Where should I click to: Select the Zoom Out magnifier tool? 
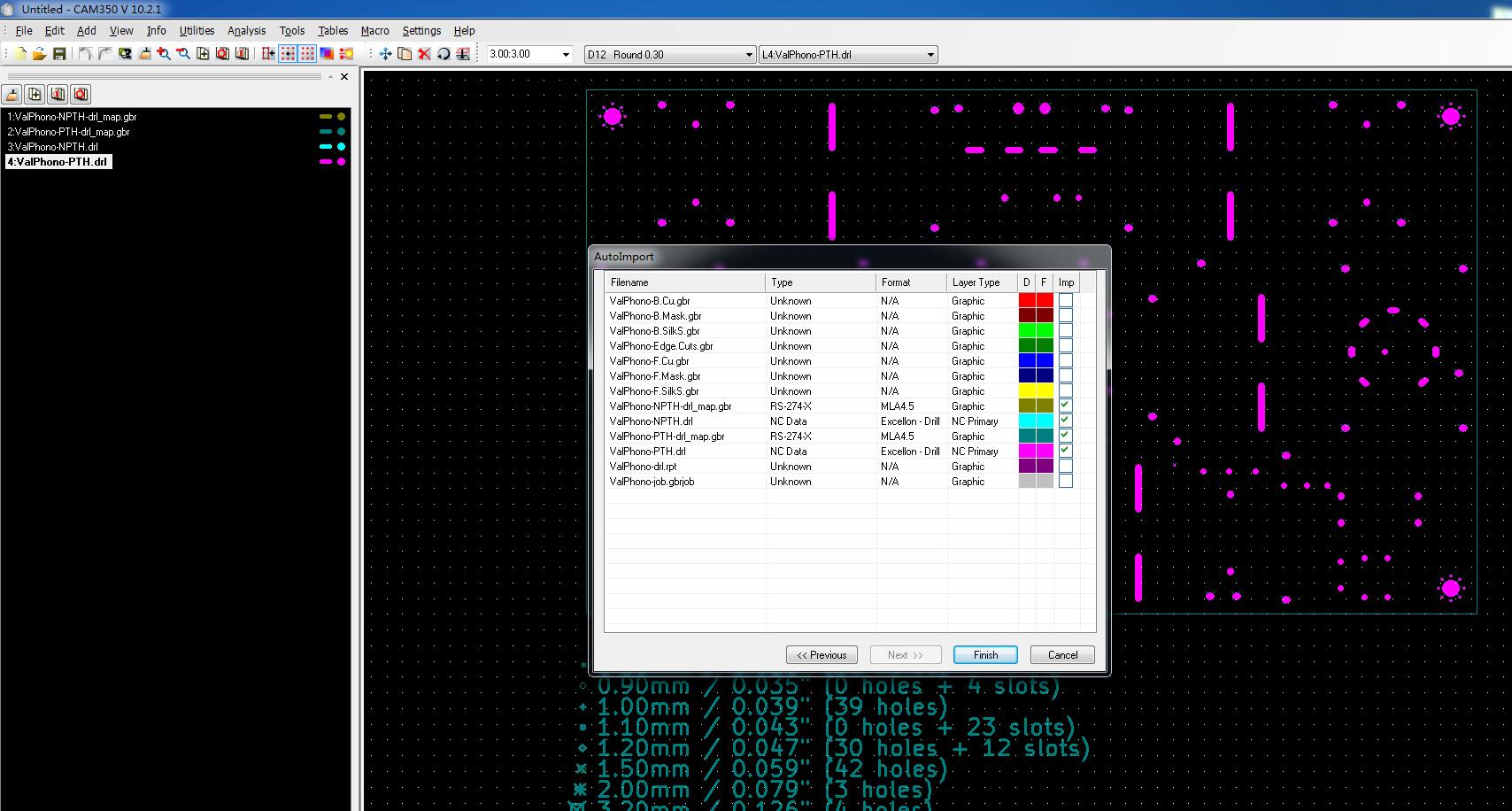point(183,54)
